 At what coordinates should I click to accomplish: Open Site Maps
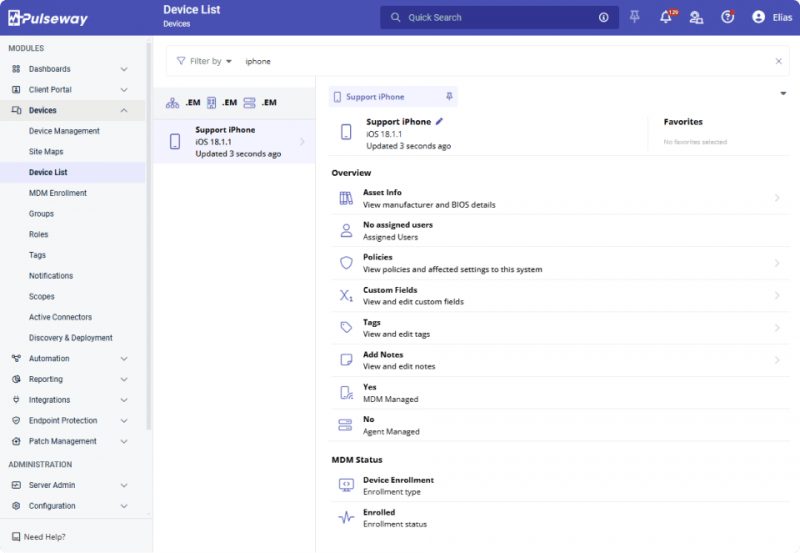[46, 152]
